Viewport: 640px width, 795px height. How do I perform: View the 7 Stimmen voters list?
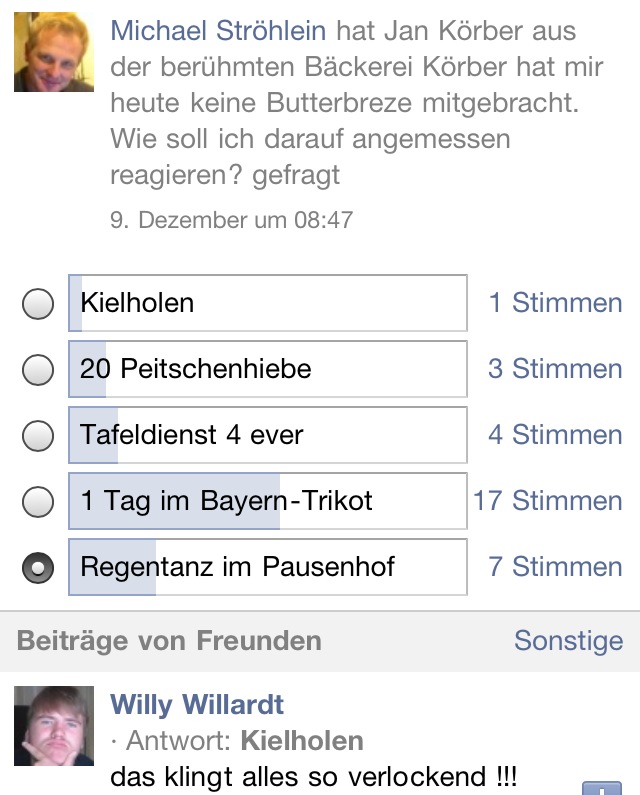point(555,567)
